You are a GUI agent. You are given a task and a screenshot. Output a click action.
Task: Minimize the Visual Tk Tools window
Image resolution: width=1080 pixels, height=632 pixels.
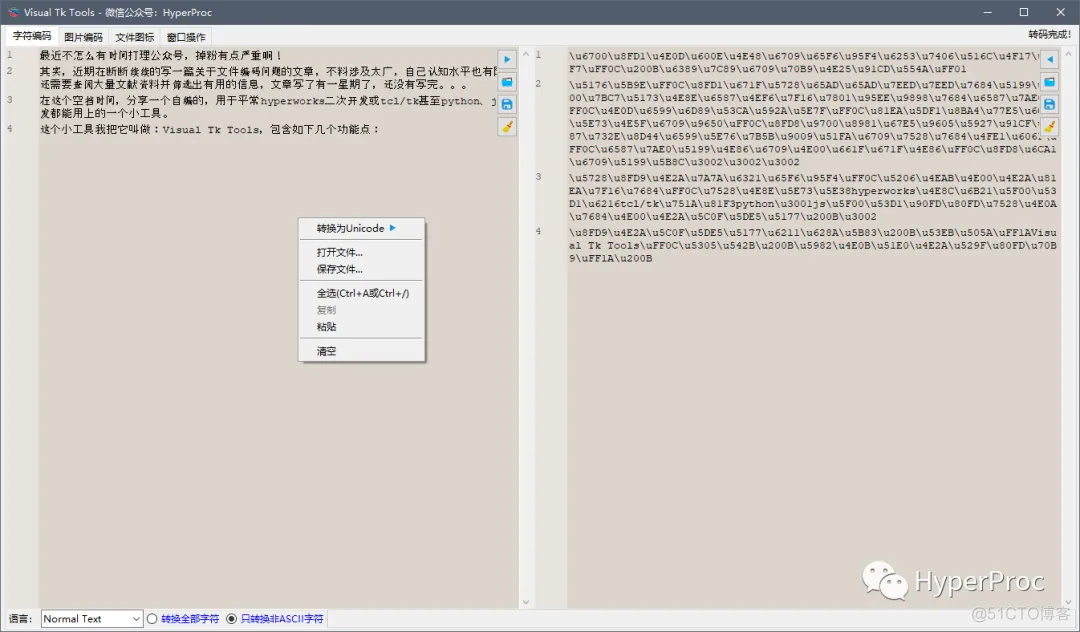pyautogui.click(x=988, y=12)
